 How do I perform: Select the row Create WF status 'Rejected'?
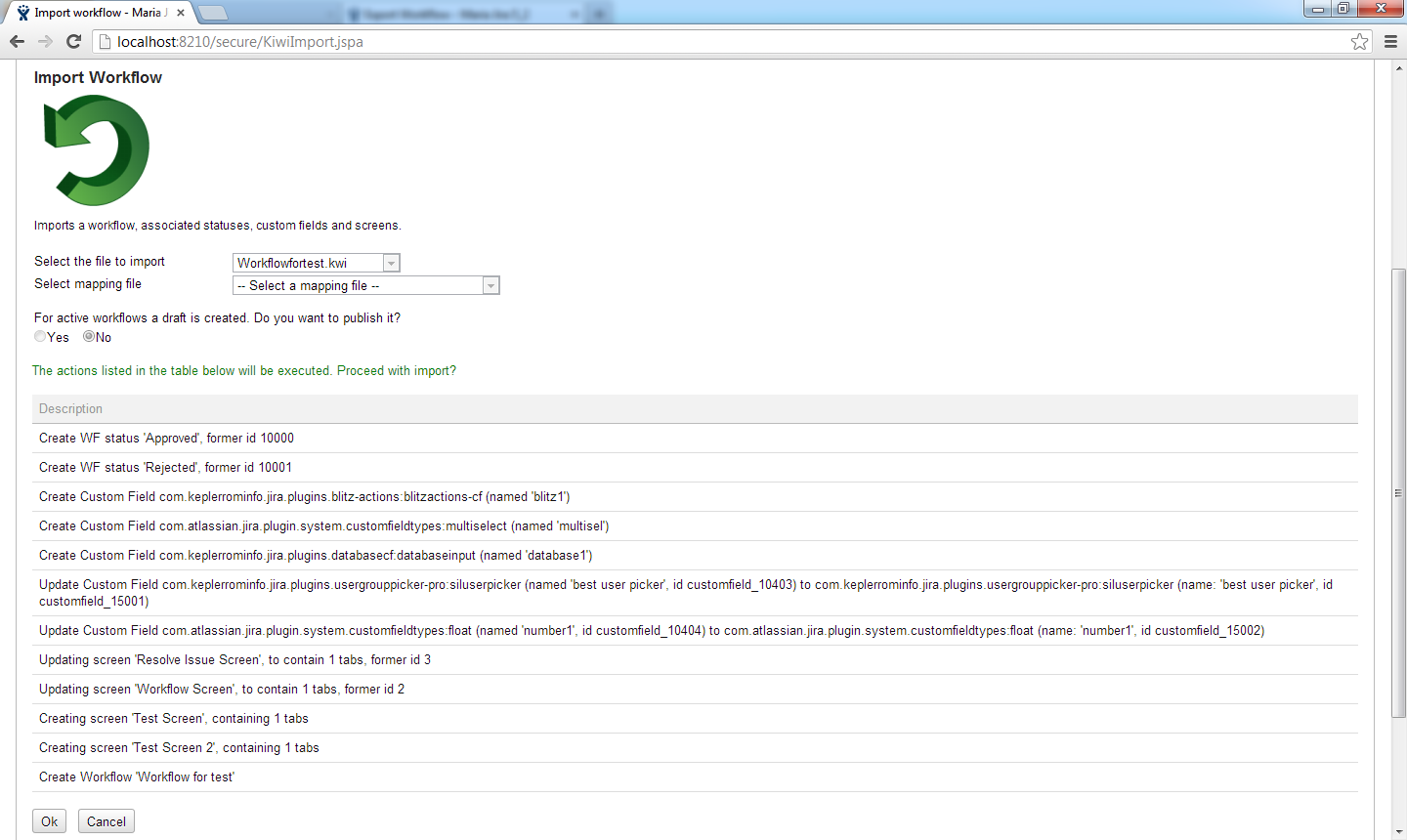(695, 468)
